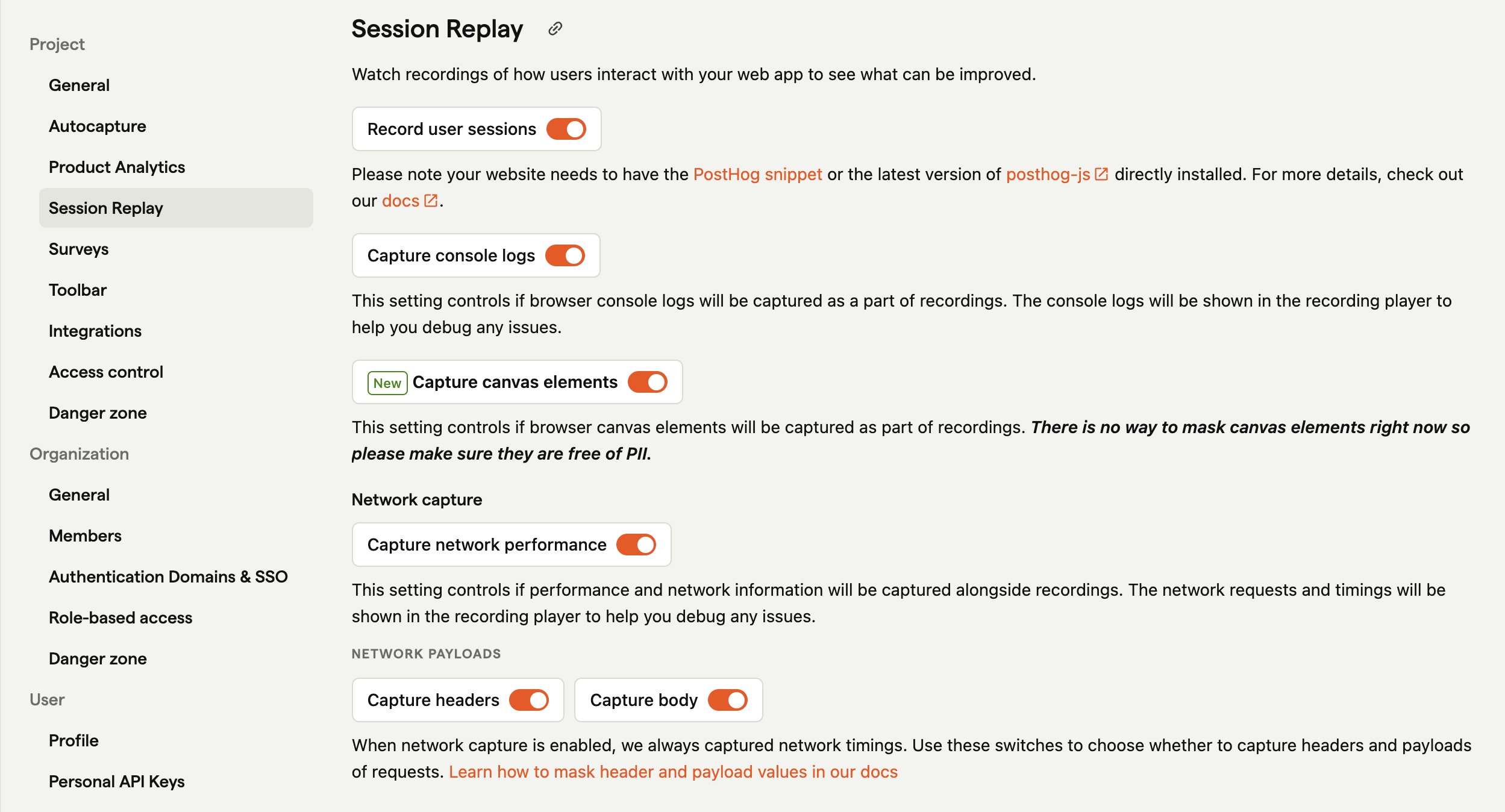Viewport: 1505px width, 812px height.
Task: Select Surveys from left sidebar
Action: coord(78,249)
